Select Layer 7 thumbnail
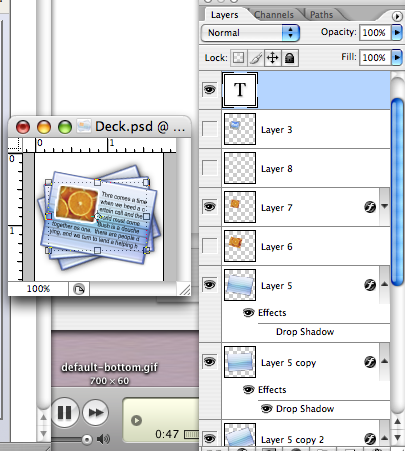The width and height of the screenshot is (405, 451). point(240,207)
